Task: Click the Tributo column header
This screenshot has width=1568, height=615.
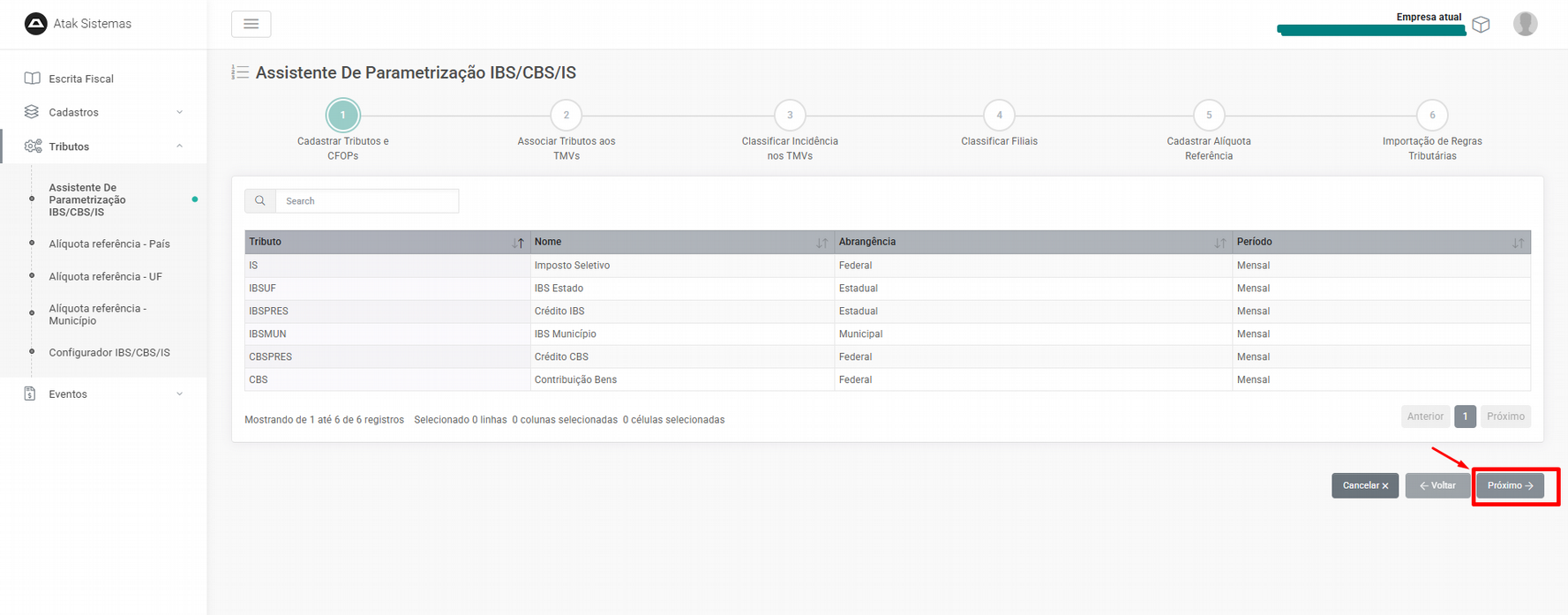Action: (387, 243)
